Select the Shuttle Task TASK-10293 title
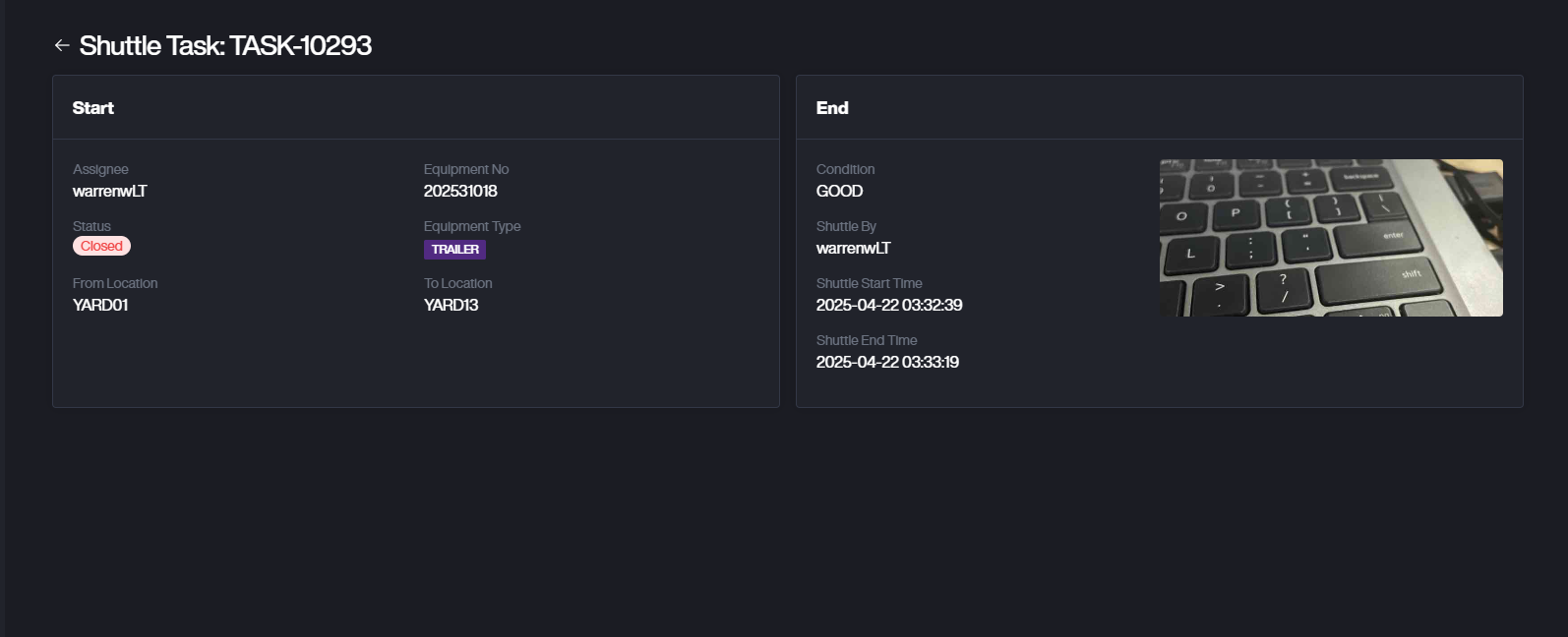Screen dimensions: 1568x637 225,45
